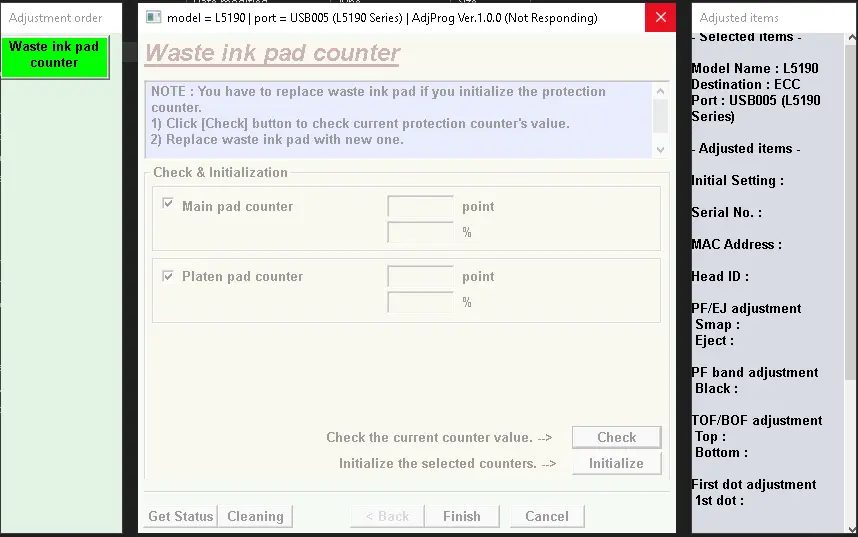Click the Initialize button
The image size is (858, 537).
click(617, 463)
